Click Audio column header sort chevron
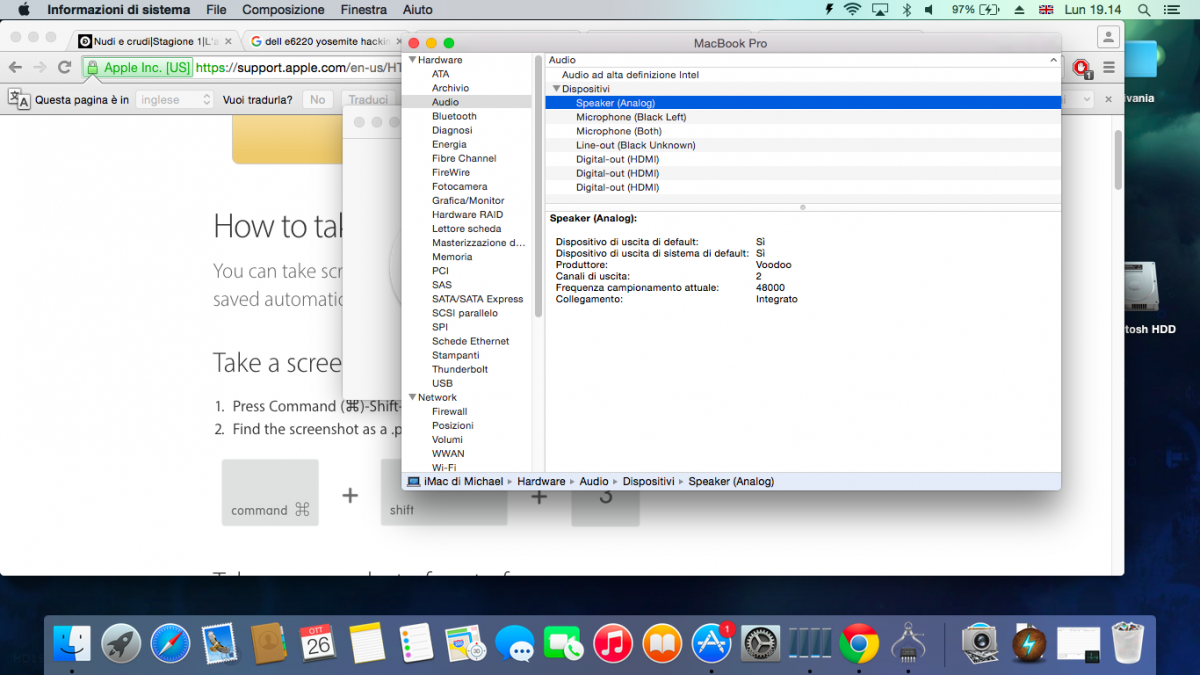Image resolution: width=1200 pixels, height=675 pixels. [1052, 60]
